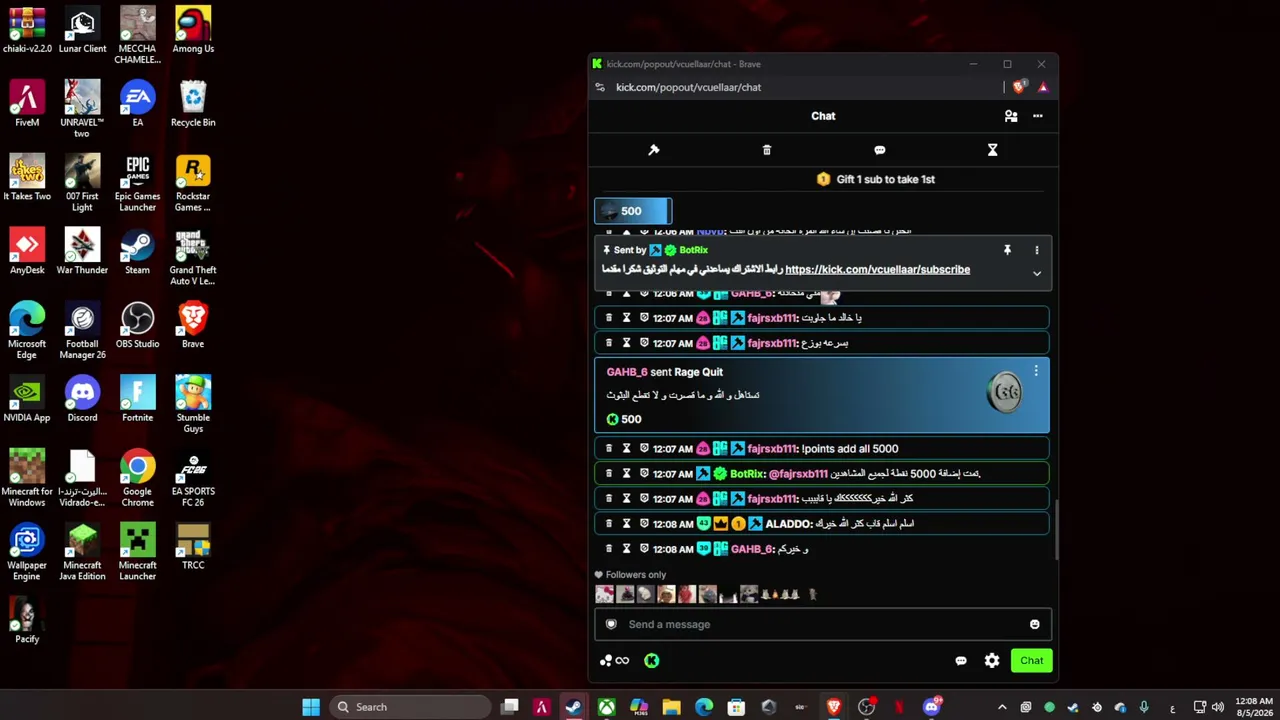Screen dimensions: 1280x720
Task: Open the 500 gift badge above chat
Action: click(x=633, y=211)
